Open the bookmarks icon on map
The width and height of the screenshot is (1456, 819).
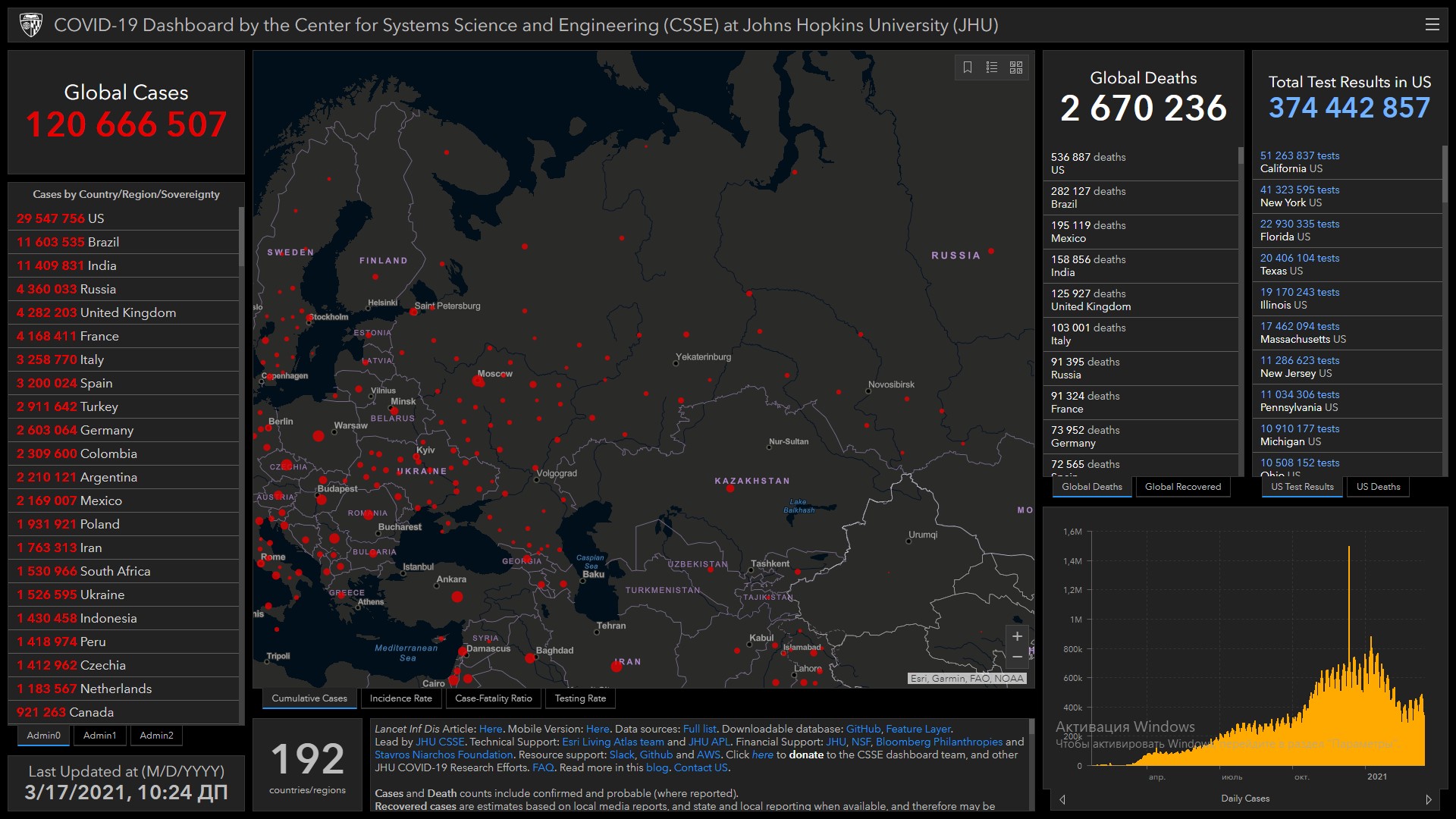pyautogui.click(x=968, y=67)
